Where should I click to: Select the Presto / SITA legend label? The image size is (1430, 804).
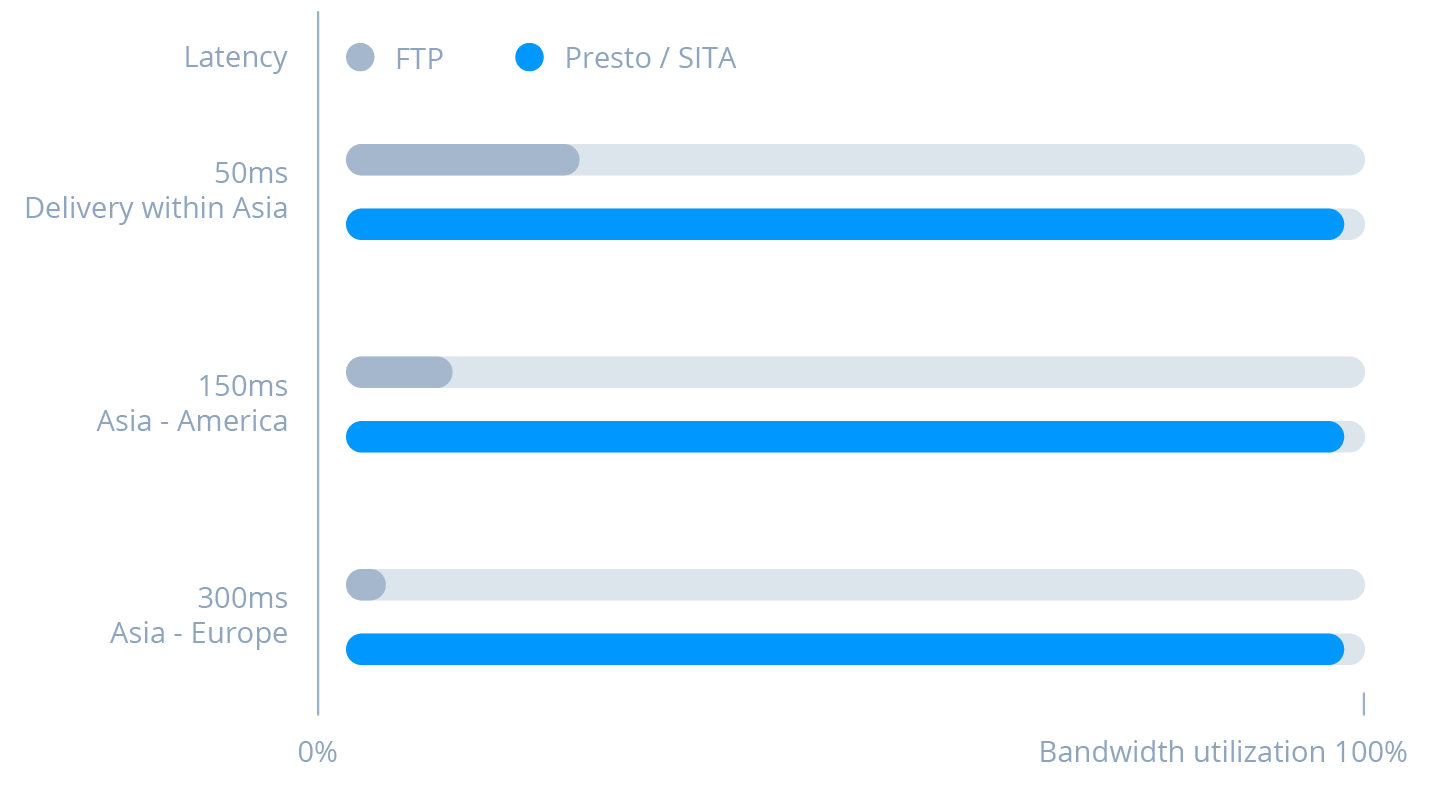[x=650, y=59]
